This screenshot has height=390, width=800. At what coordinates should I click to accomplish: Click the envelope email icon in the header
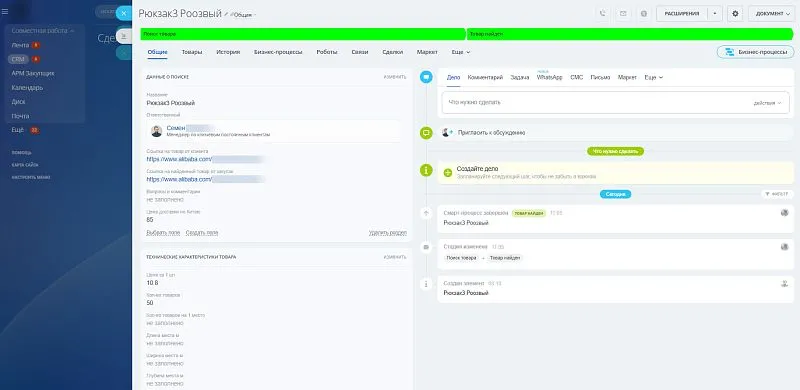click(x=623, y=14)
